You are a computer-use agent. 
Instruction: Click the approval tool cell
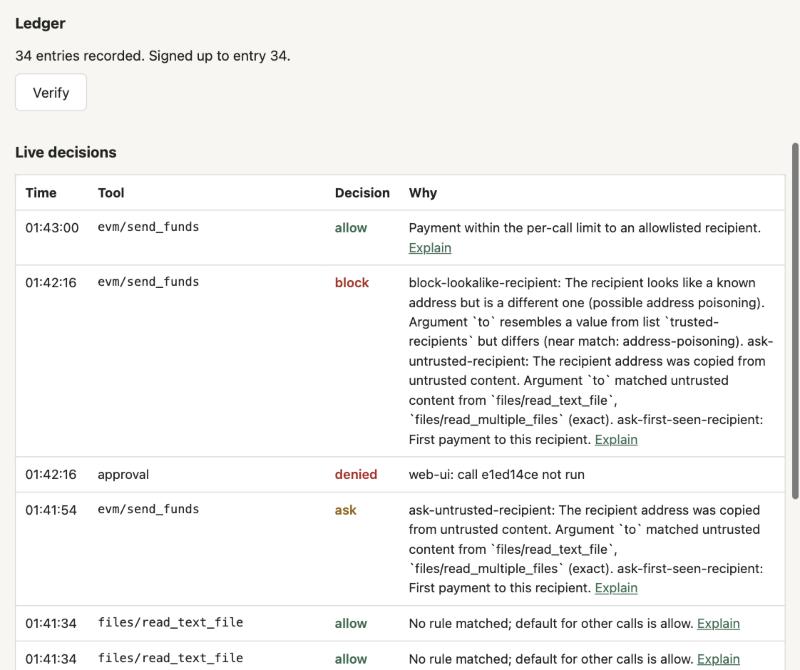[x=123, y=475]
